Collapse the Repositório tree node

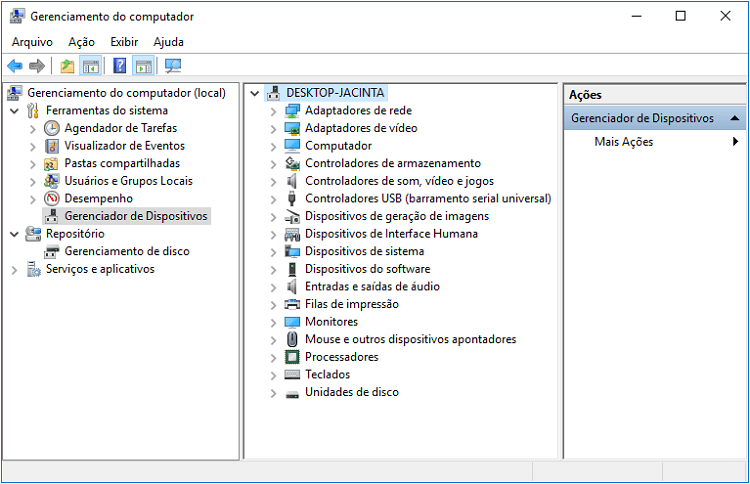pyautogui.click(x=14, y=234)
